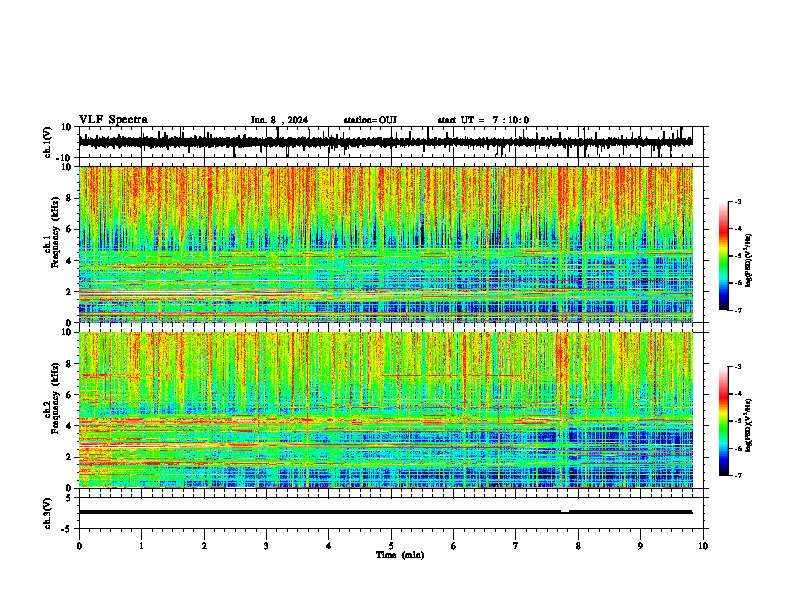Click inside the ch.1 spectrogram panel
The image size is (792, 612).
click(386, 244)
